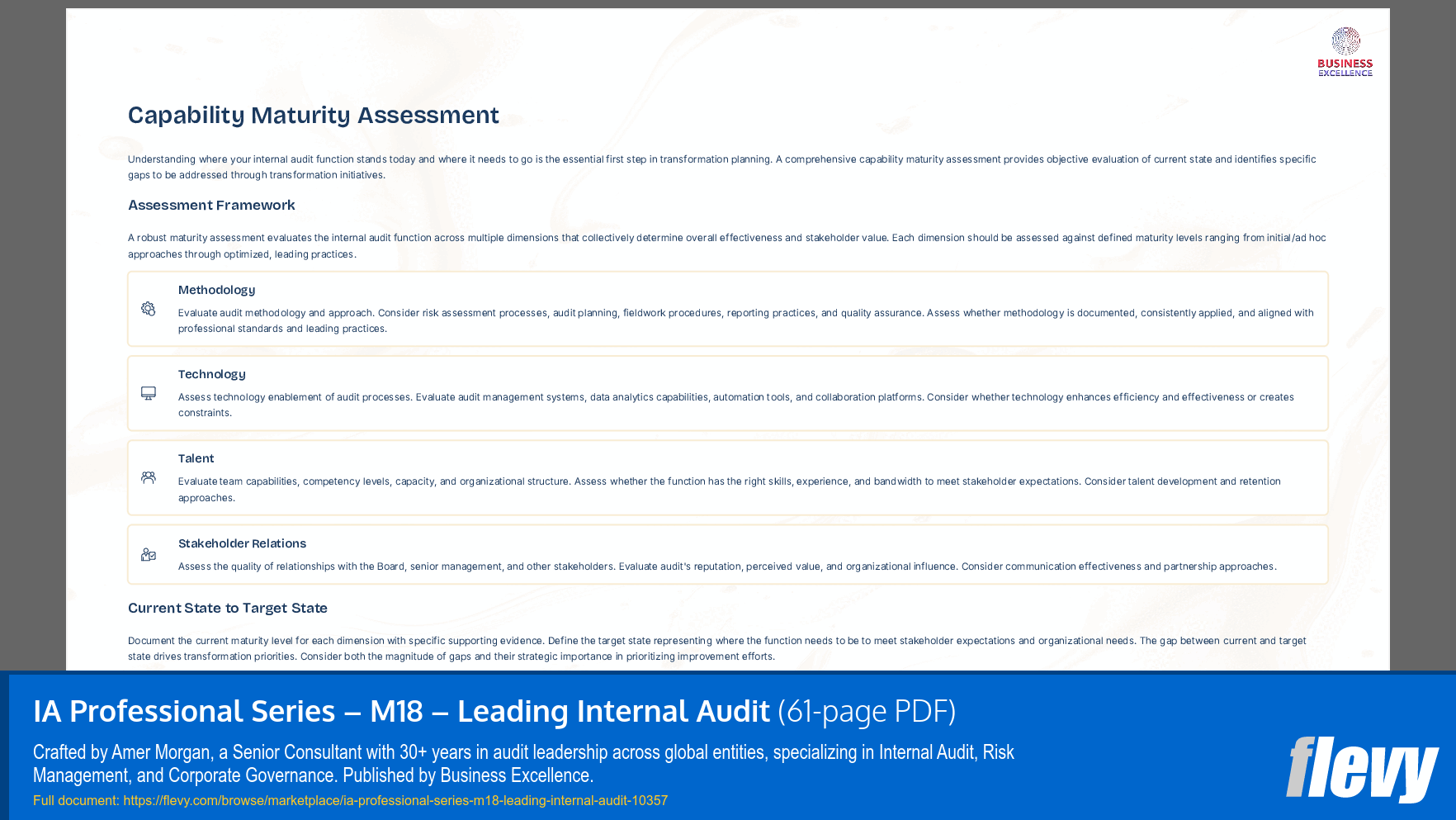Toggle selection of the Talent assessment card
The image size is (1456, 820).
pyautogui.click(x=726, y=477)
